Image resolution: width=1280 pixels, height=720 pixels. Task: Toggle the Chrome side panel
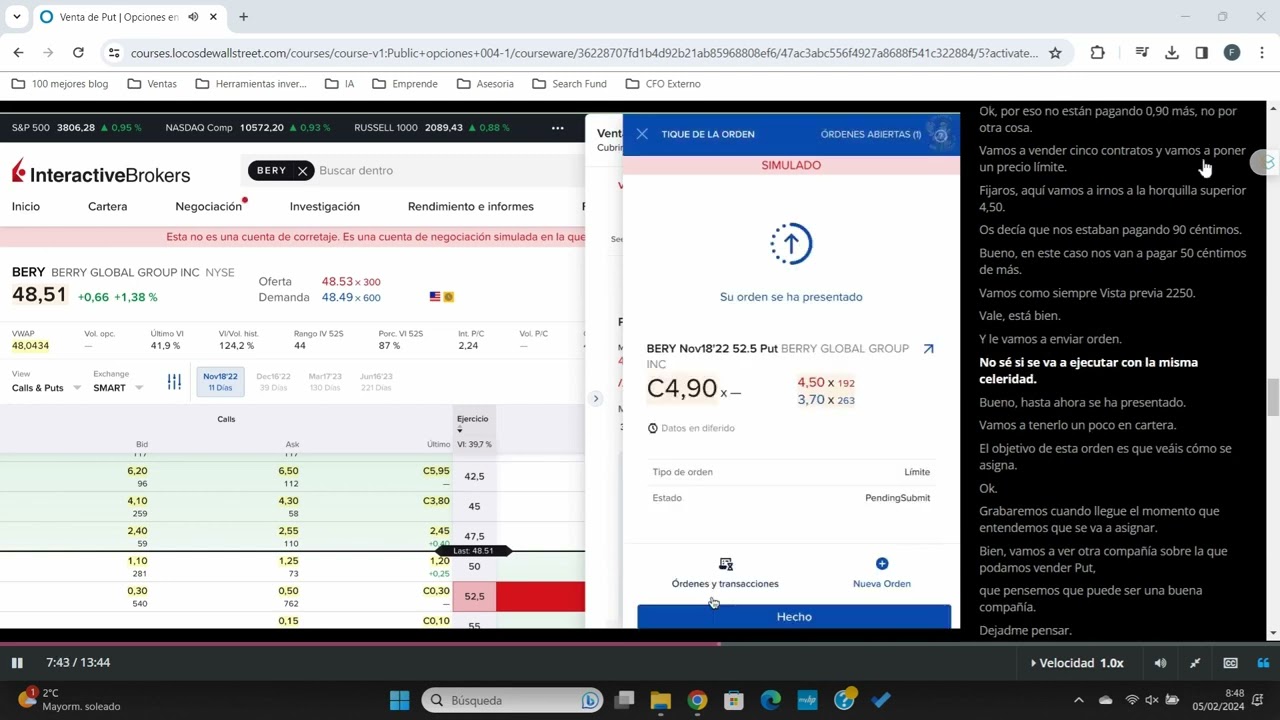click(x=1202, y=53)
